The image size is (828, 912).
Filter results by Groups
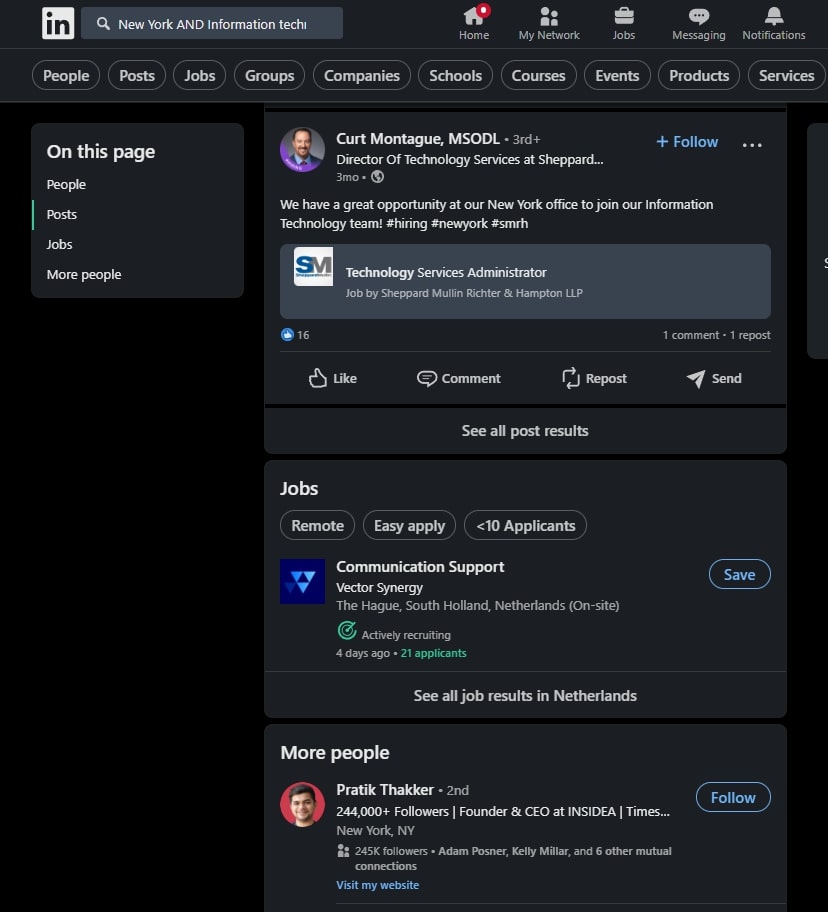(x=269, y=76)
